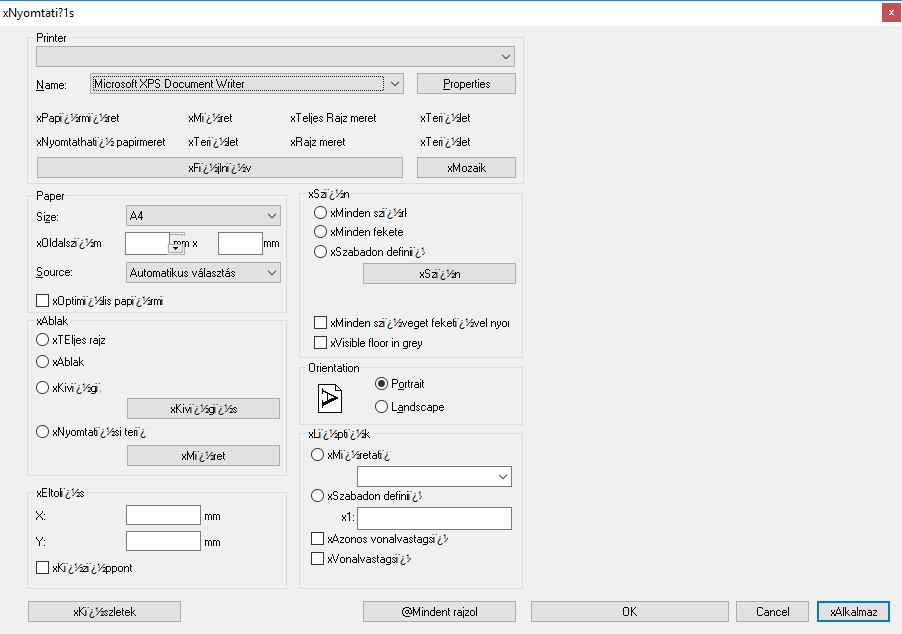Click the @Mindent rajzol button

pos(440,611)
